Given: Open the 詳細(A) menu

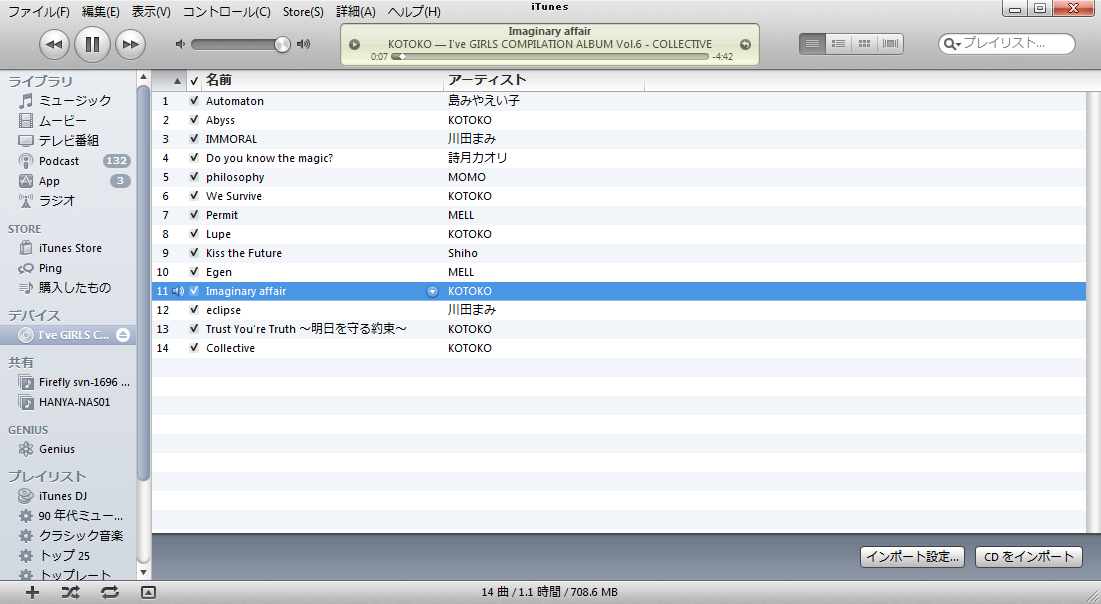Looking at the screenshot, I should point(356,12).
